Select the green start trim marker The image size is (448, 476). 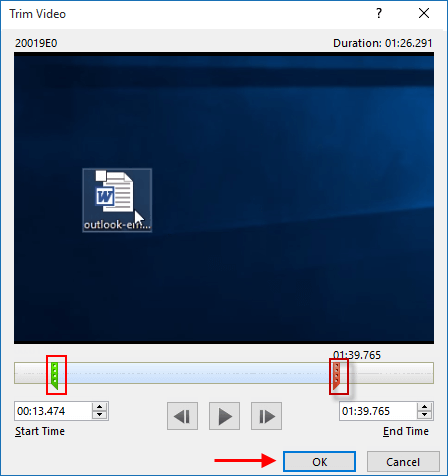click(x=55, y=376)
